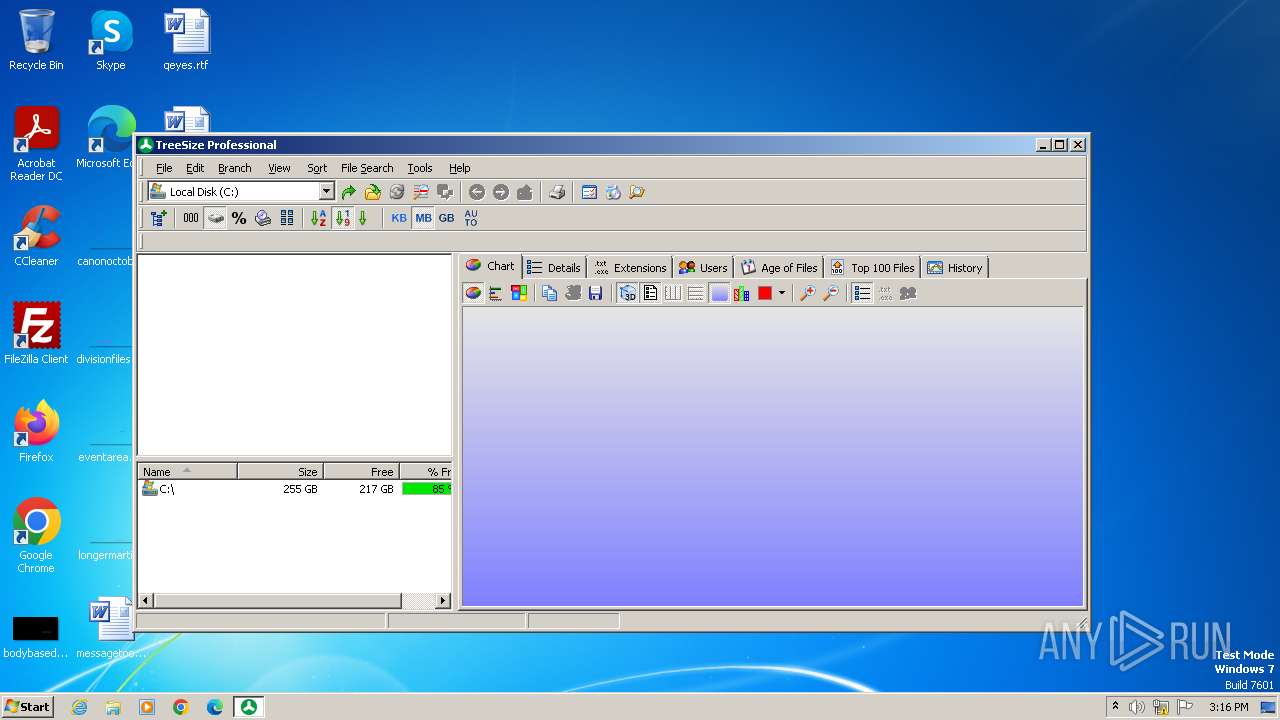Switch to the Users tab

pyautogui.click(x=703, y=267)
